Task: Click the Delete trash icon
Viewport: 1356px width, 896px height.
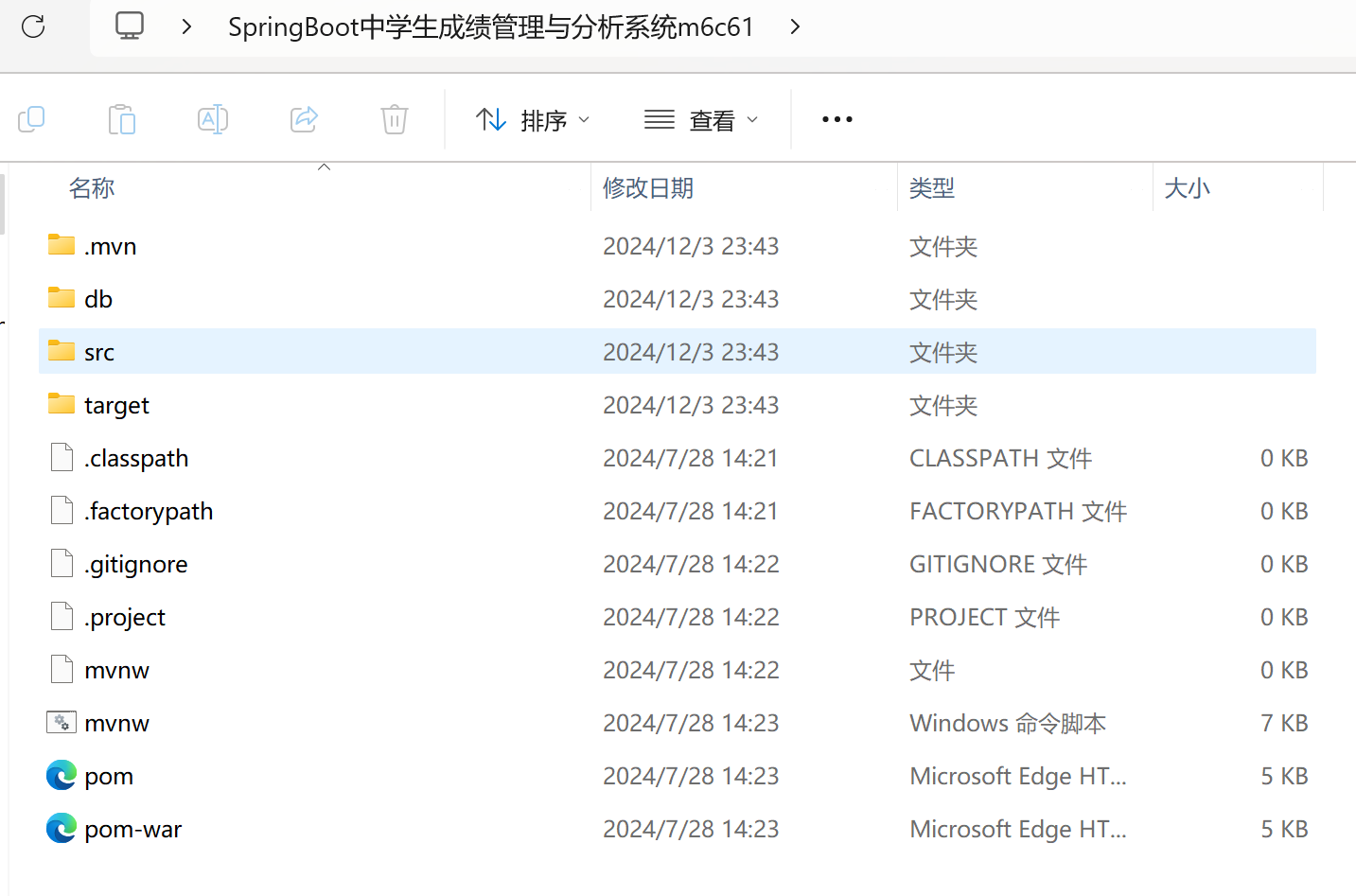Action: 395,119
